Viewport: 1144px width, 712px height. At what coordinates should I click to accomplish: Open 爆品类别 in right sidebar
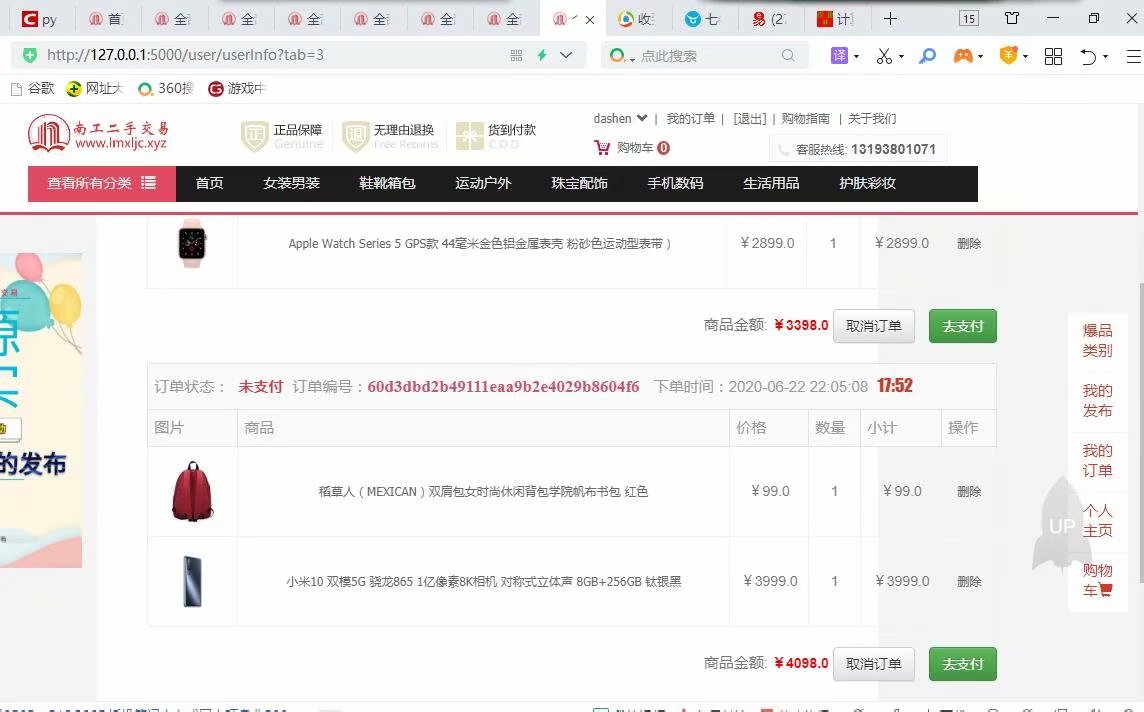click(1097, 341)
